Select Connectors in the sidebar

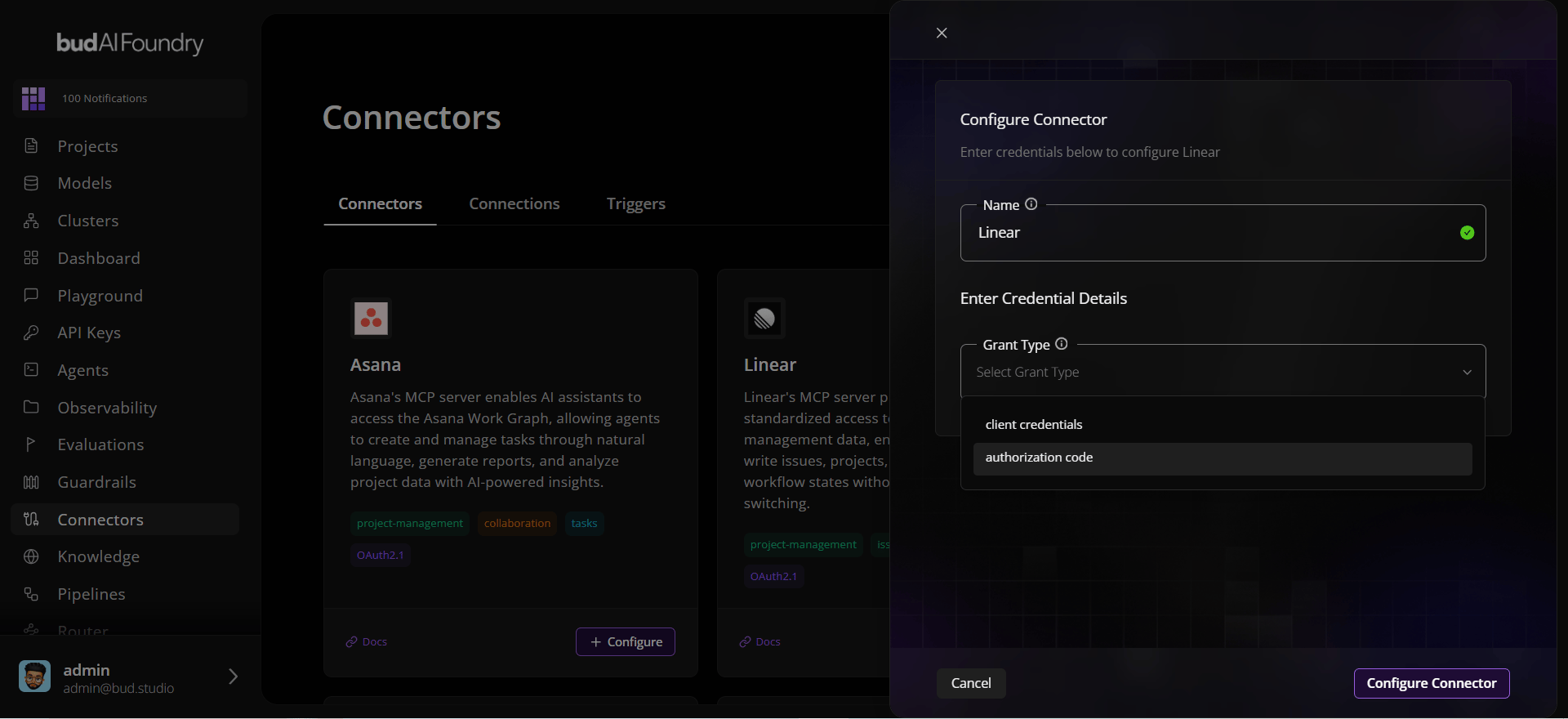[125, 520]
